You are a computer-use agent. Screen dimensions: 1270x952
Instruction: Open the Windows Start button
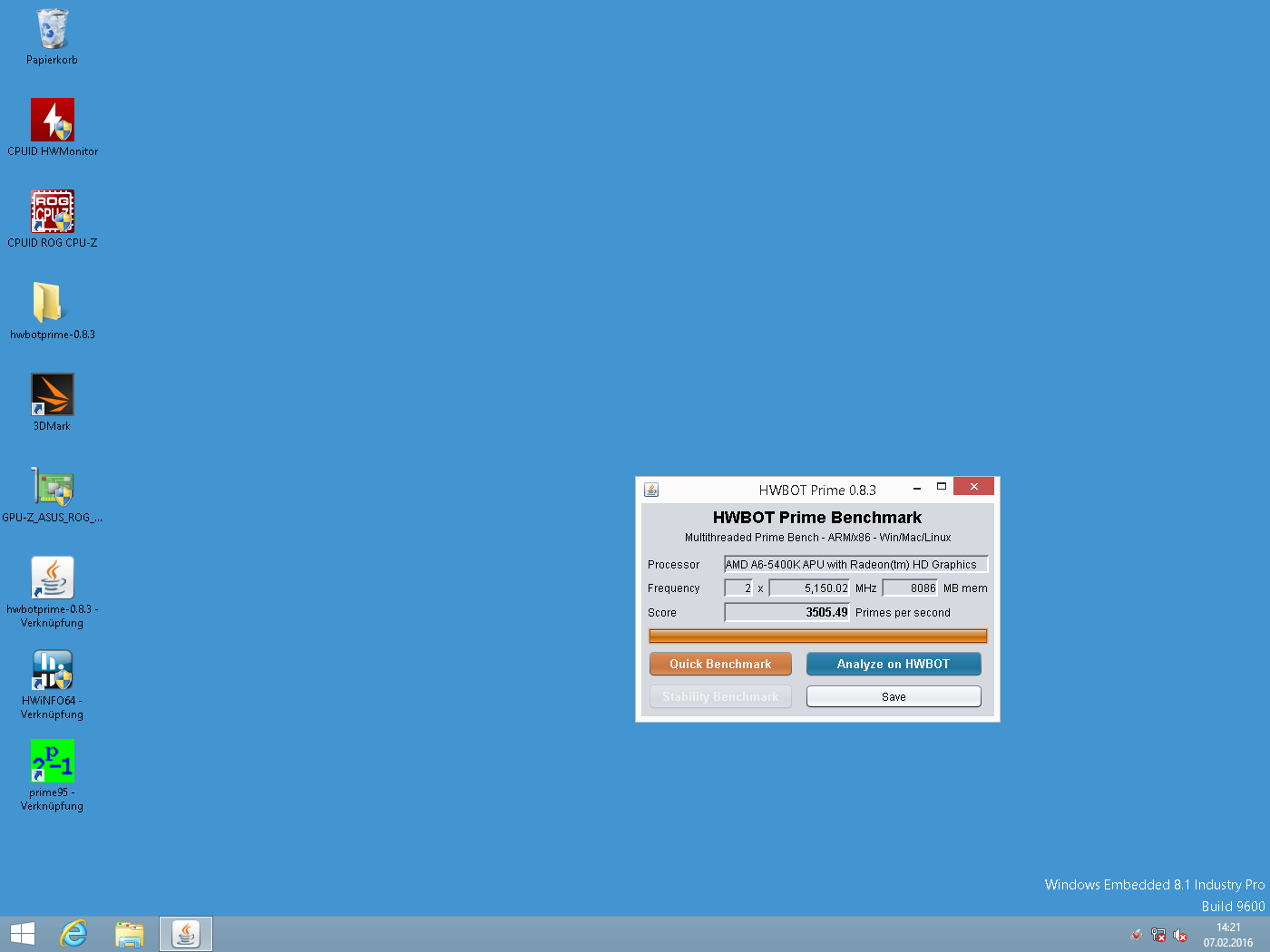(23, 934)
